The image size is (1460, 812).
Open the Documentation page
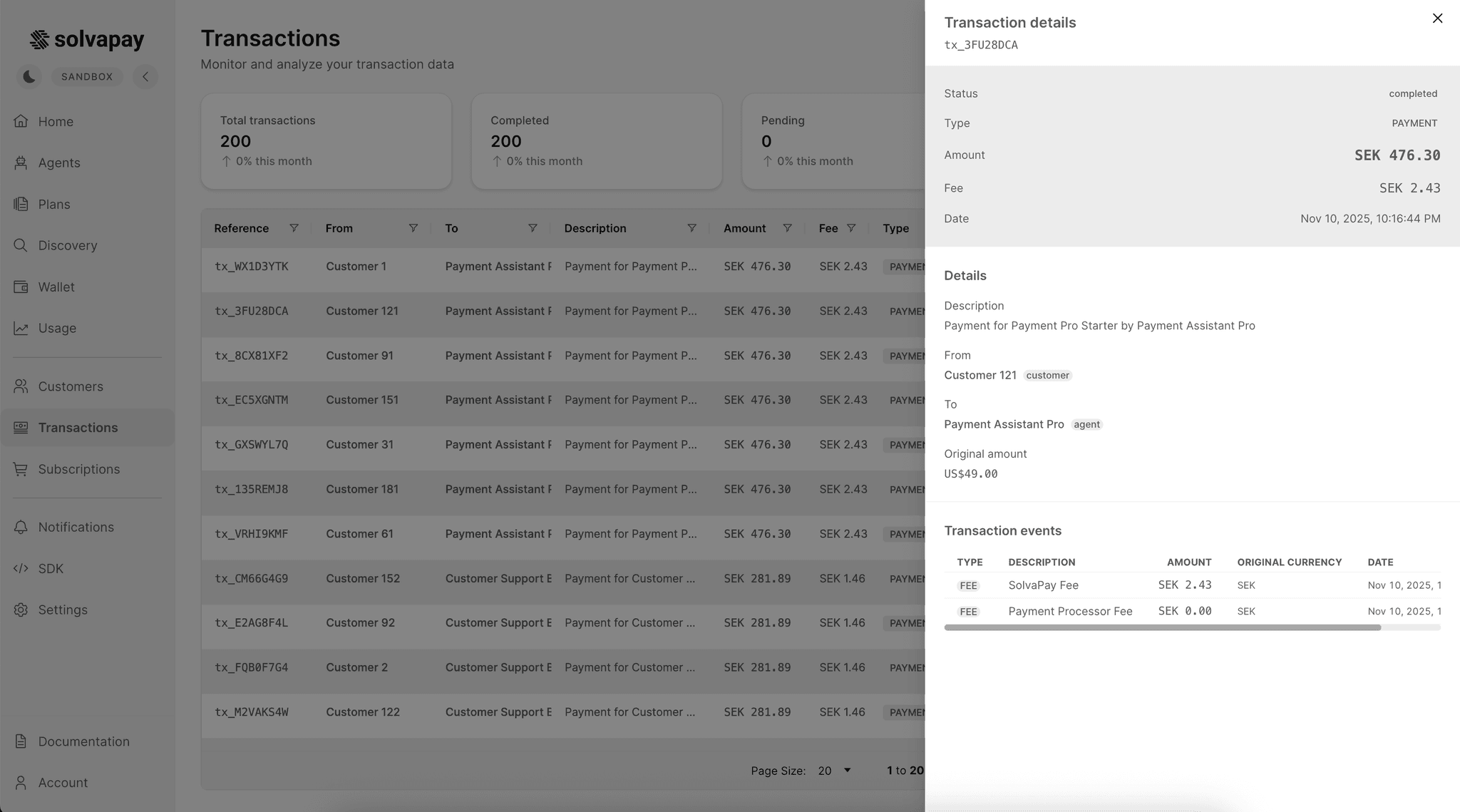83,741
